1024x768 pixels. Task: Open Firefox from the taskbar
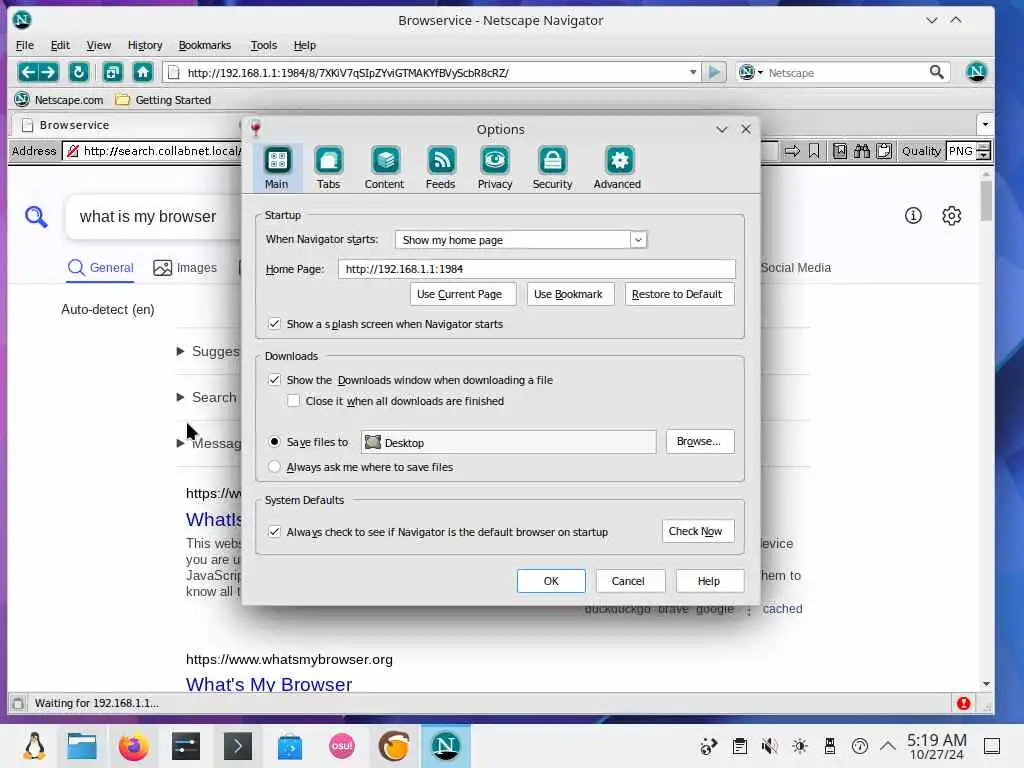pyautogui.click(x=133, y=746)
